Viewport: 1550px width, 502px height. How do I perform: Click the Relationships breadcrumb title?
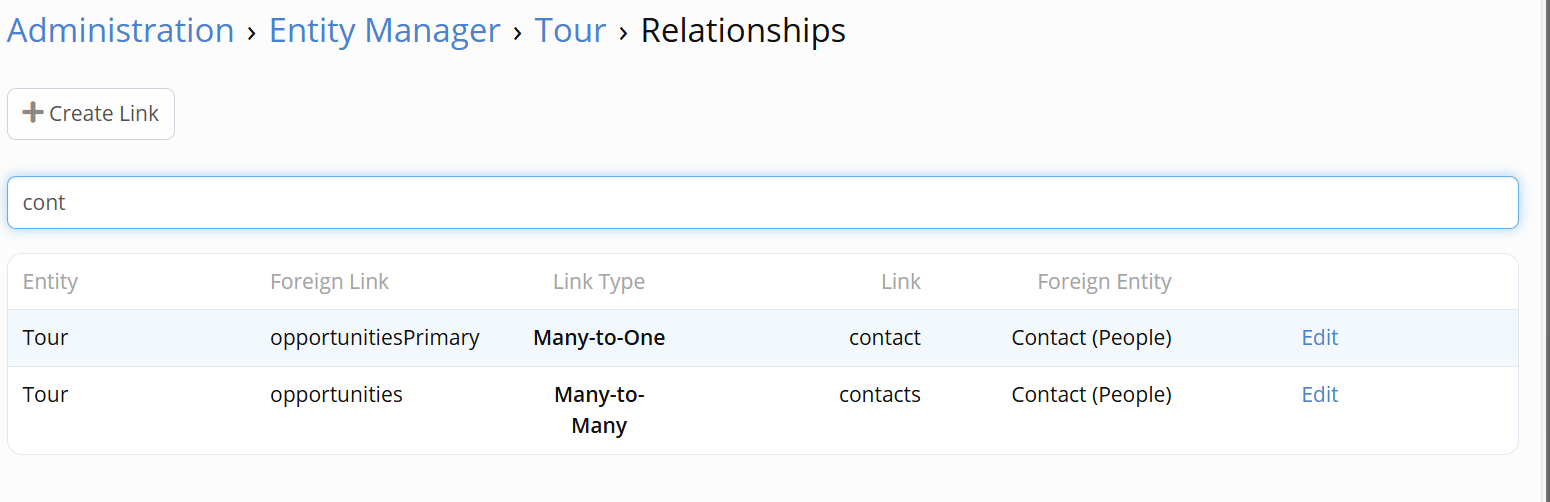(743, 30)
